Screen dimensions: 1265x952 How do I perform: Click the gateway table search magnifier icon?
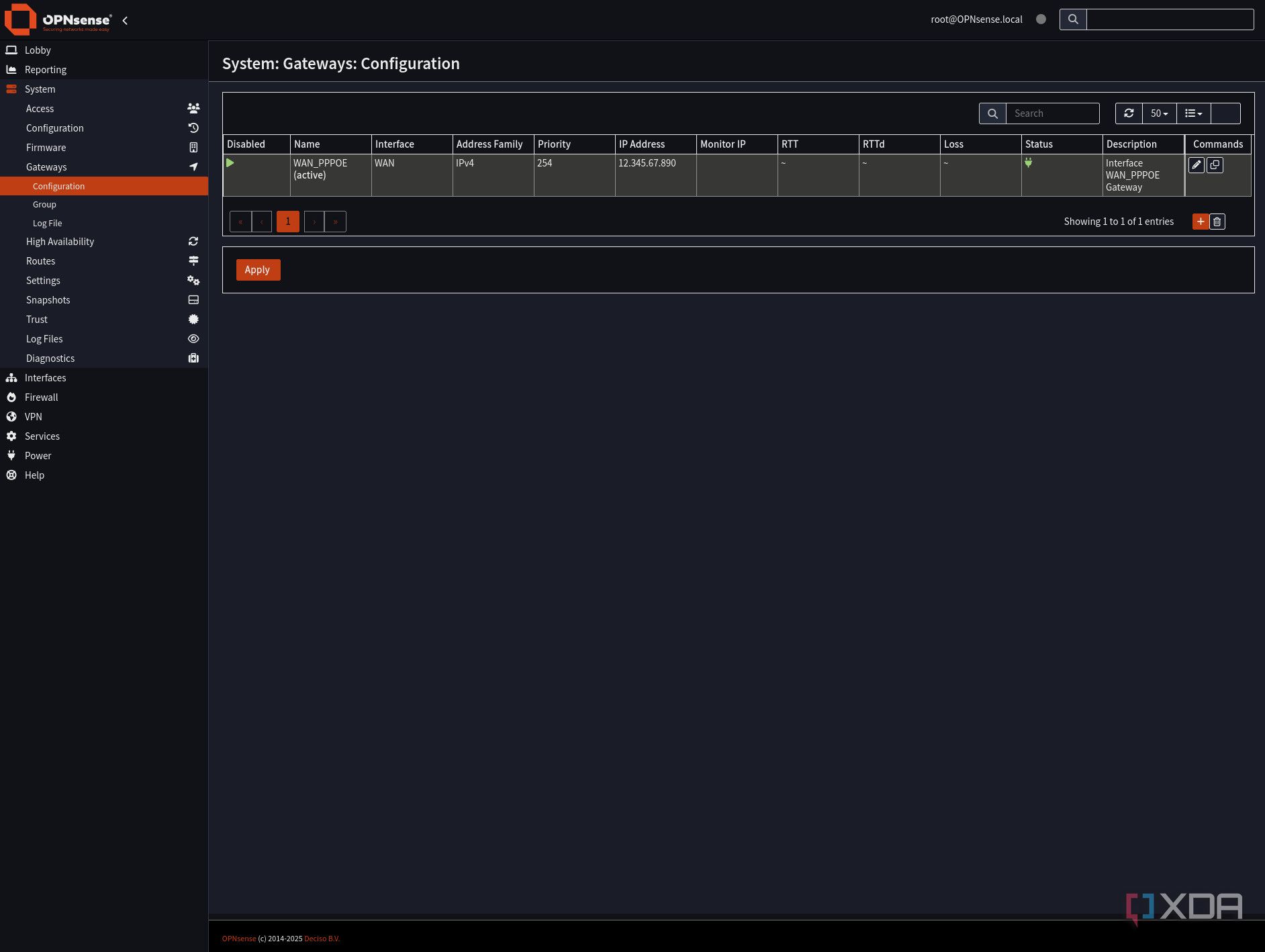tap(992, 113)
